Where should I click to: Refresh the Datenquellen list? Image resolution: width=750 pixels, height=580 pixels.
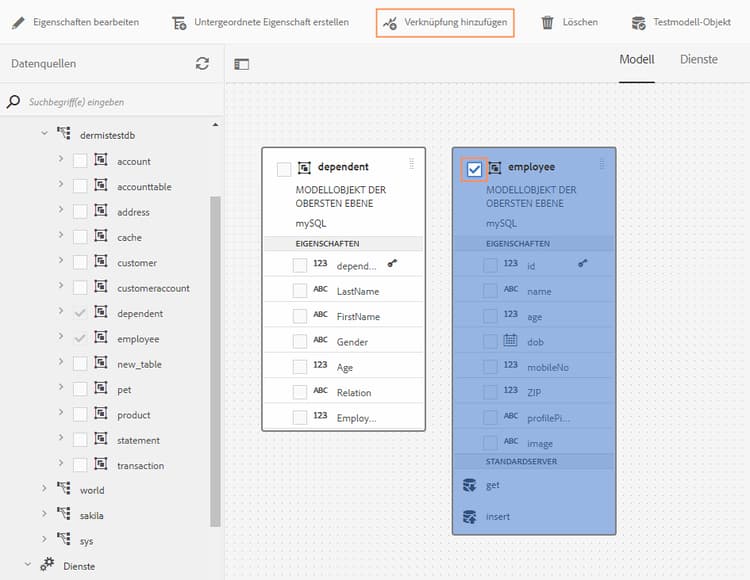[202, 64]
